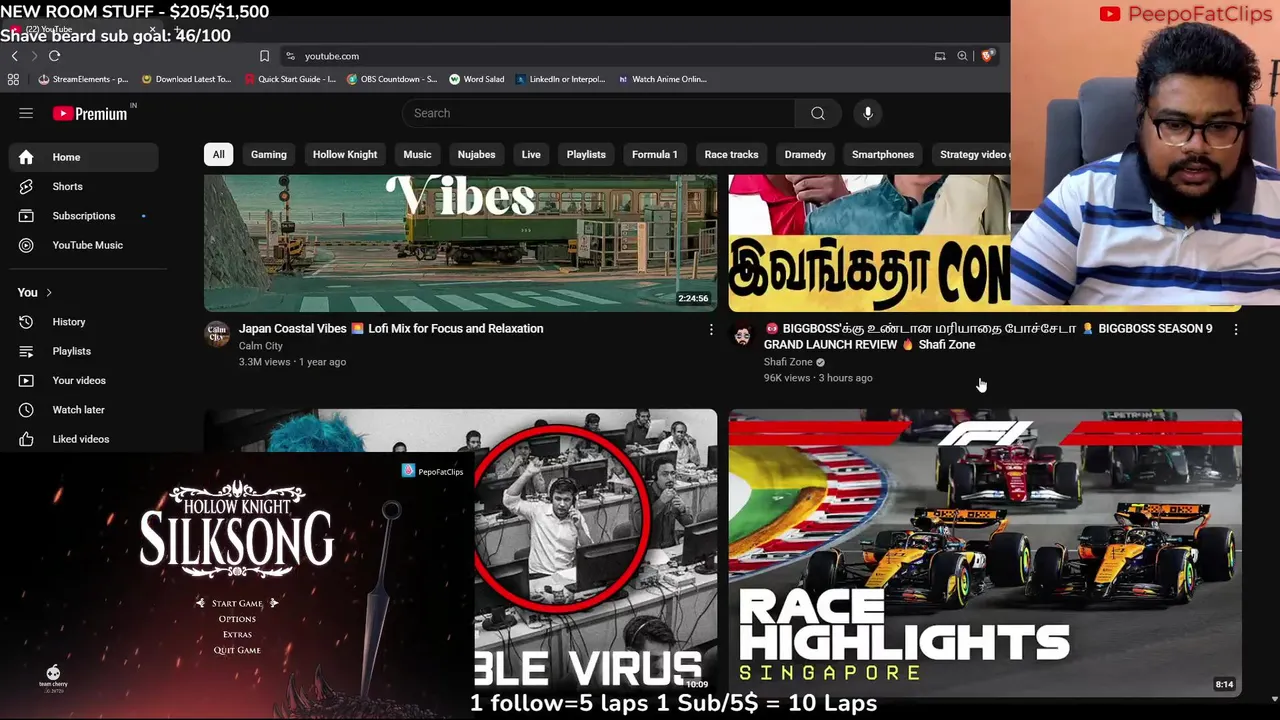Viewport: 1280px width, 720px height.
Task: Click the search magnifier button
Action: pos(818,113)
